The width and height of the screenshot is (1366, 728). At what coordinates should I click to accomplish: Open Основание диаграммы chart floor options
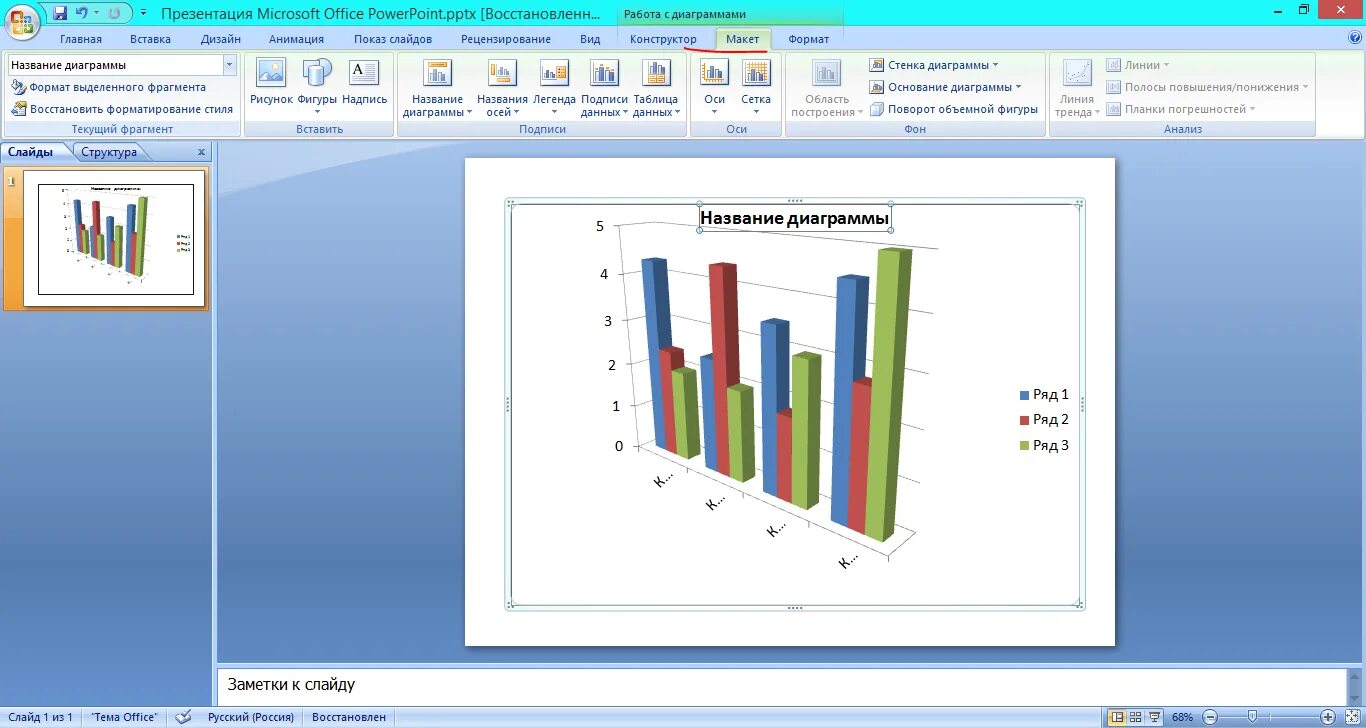coord(945,87)
